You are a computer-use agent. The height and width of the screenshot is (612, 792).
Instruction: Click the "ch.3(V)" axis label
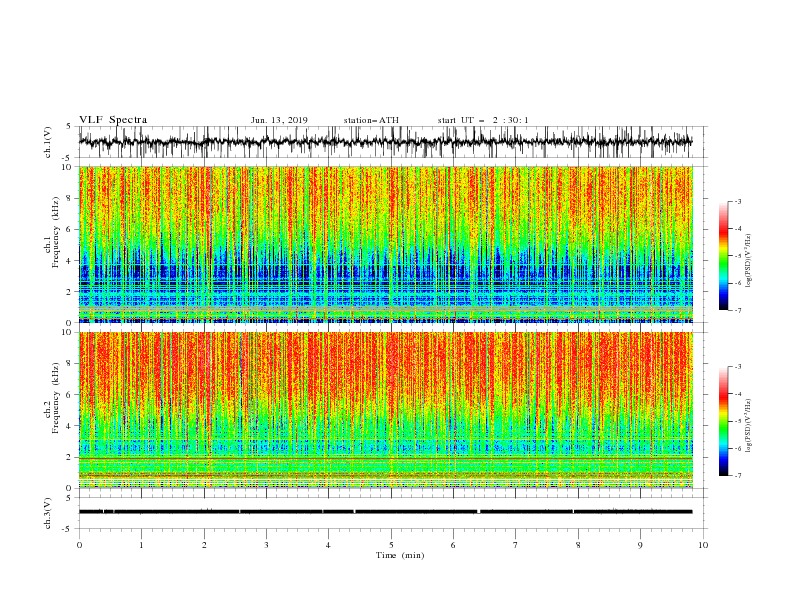[48, 513]
